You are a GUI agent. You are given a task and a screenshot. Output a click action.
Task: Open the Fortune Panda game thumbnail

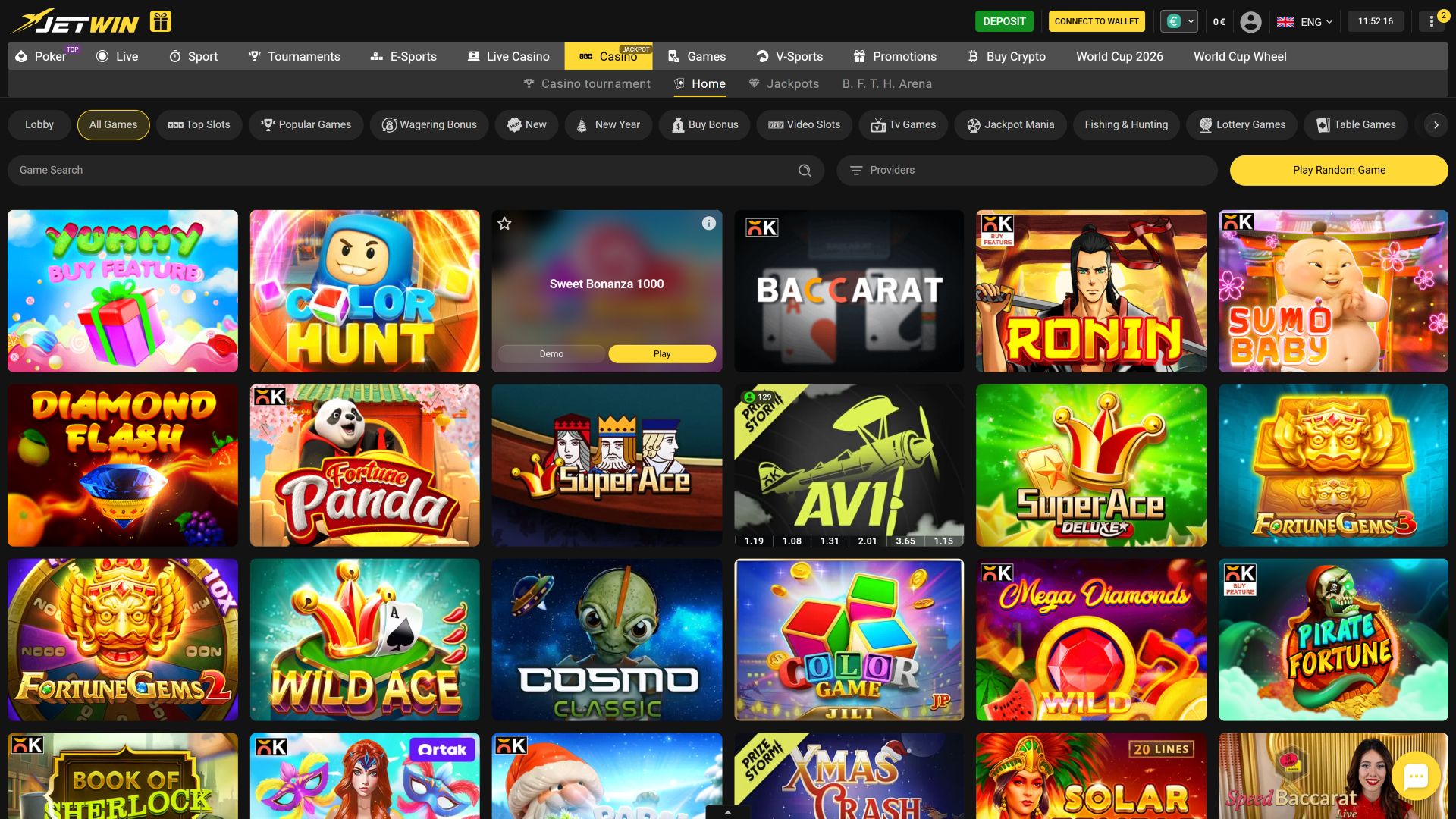365,466
